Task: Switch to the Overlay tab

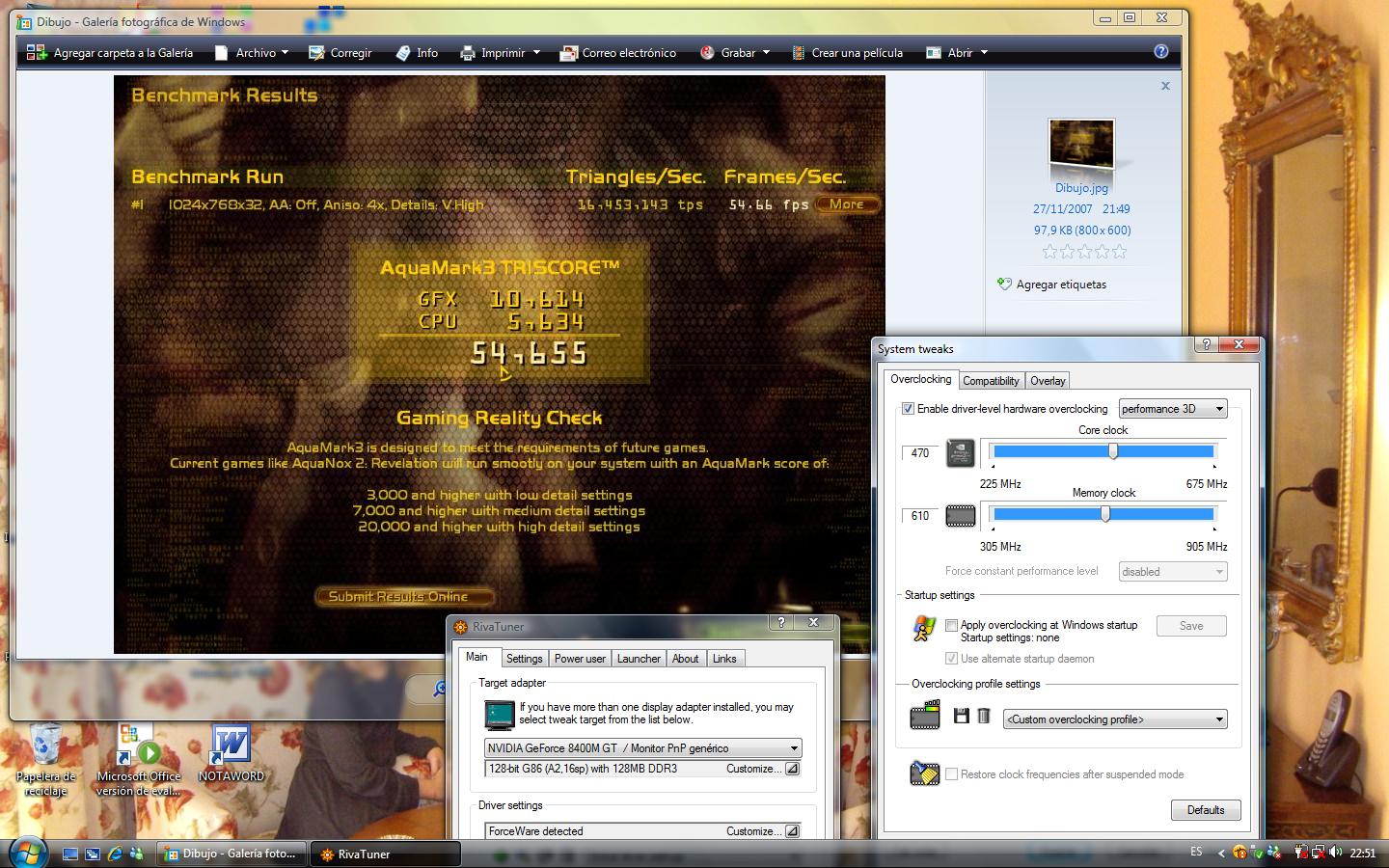Action: pos(1048,381)
